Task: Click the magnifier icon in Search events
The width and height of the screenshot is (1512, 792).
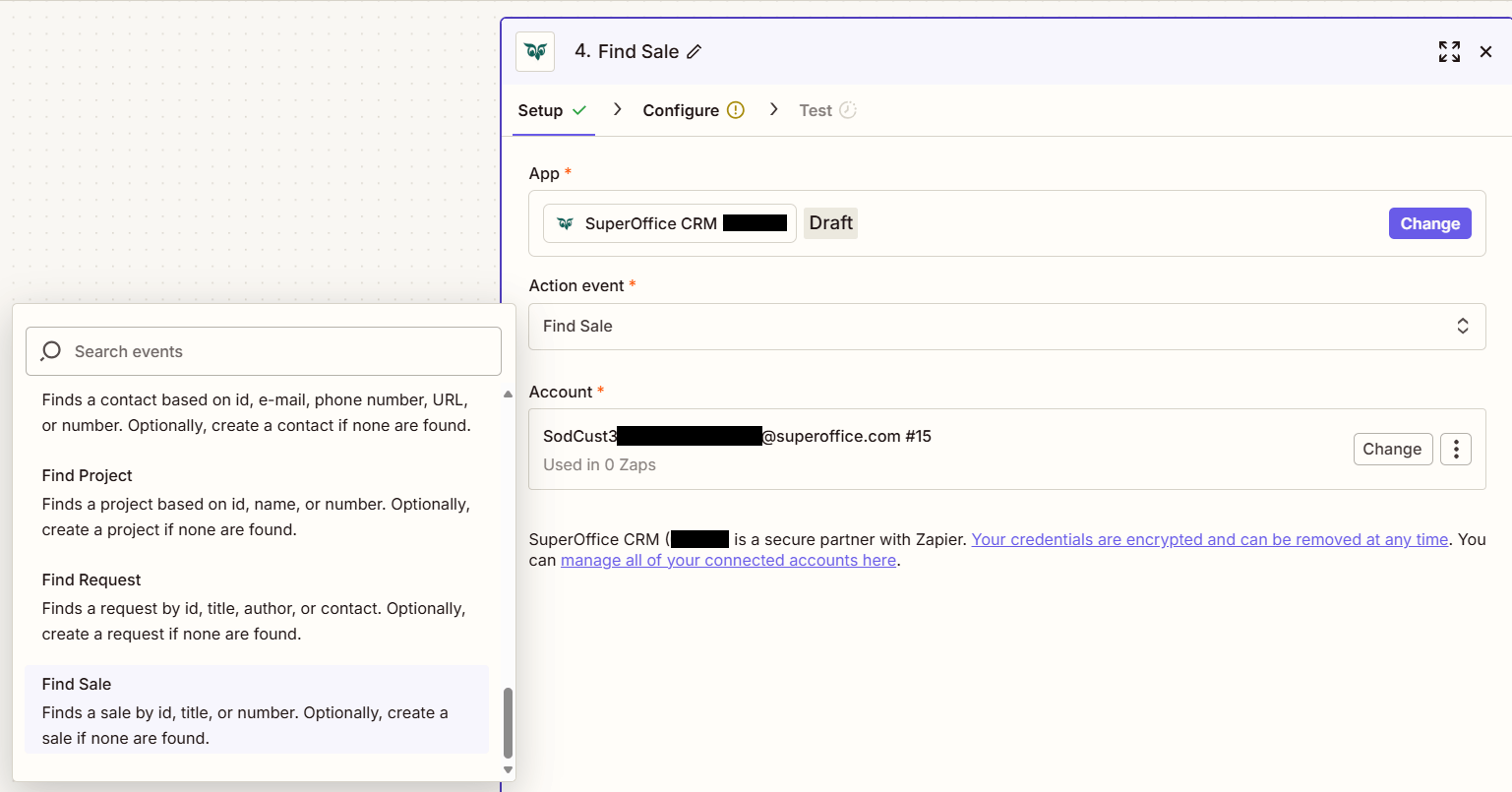Action: pos(50,351)
